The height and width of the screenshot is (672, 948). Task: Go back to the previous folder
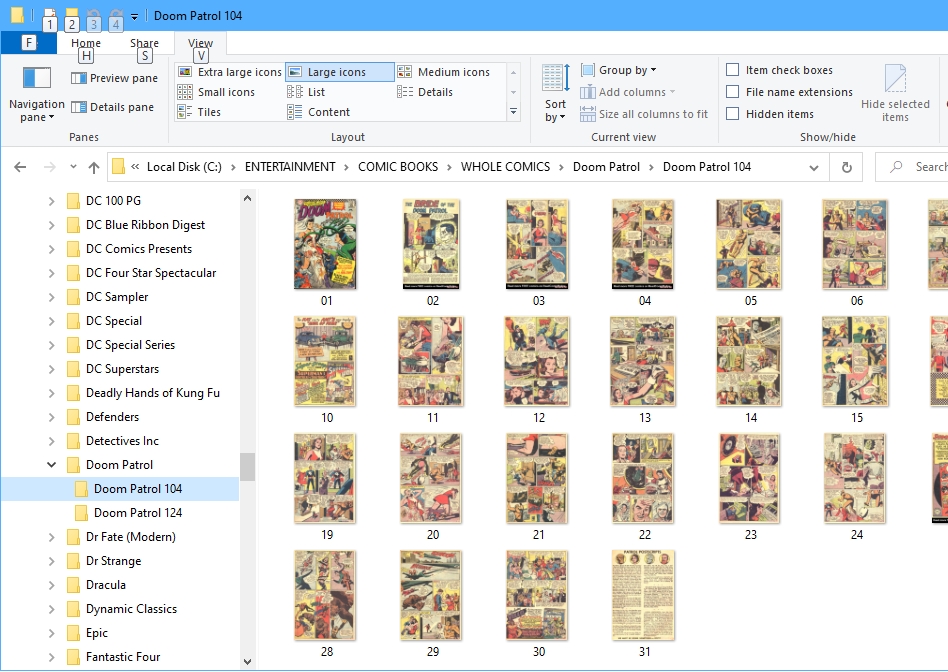20,167
